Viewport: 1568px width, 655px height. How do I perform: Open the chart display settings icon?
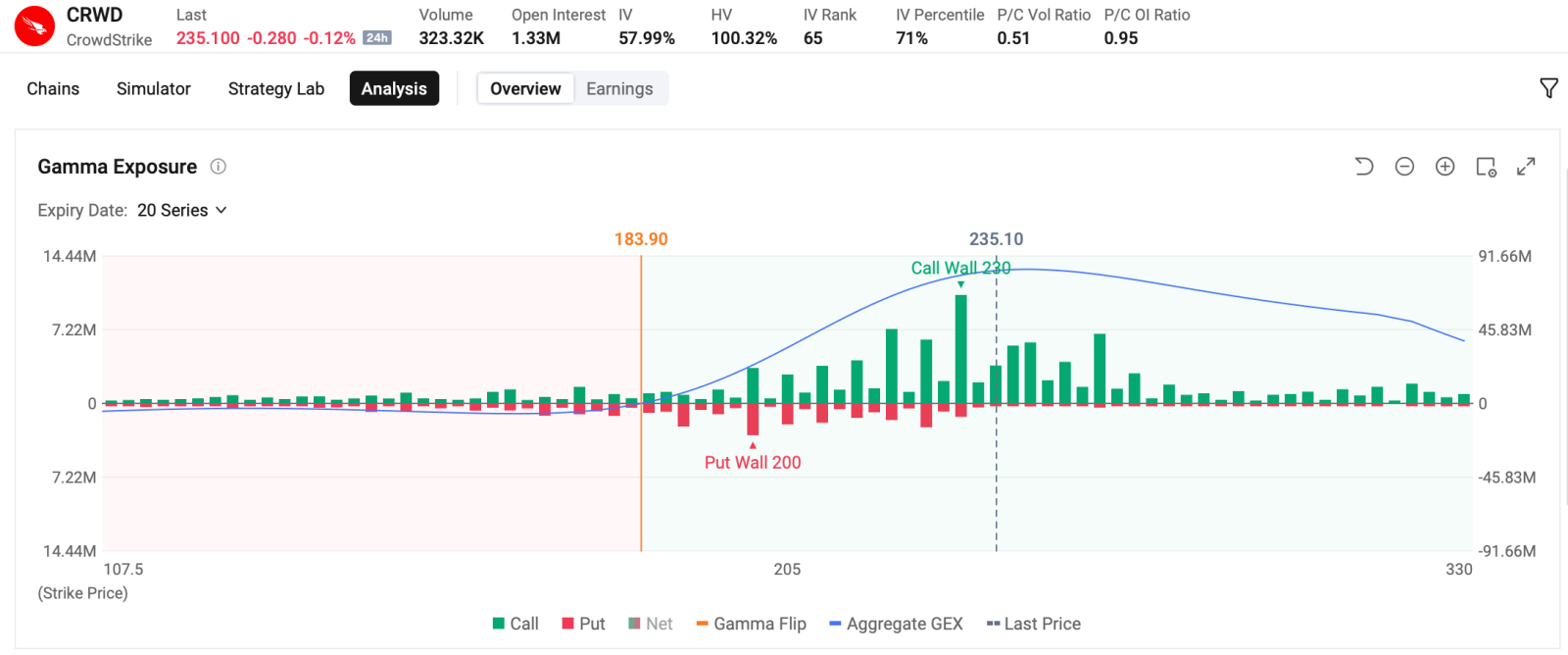pos(1486,167)
